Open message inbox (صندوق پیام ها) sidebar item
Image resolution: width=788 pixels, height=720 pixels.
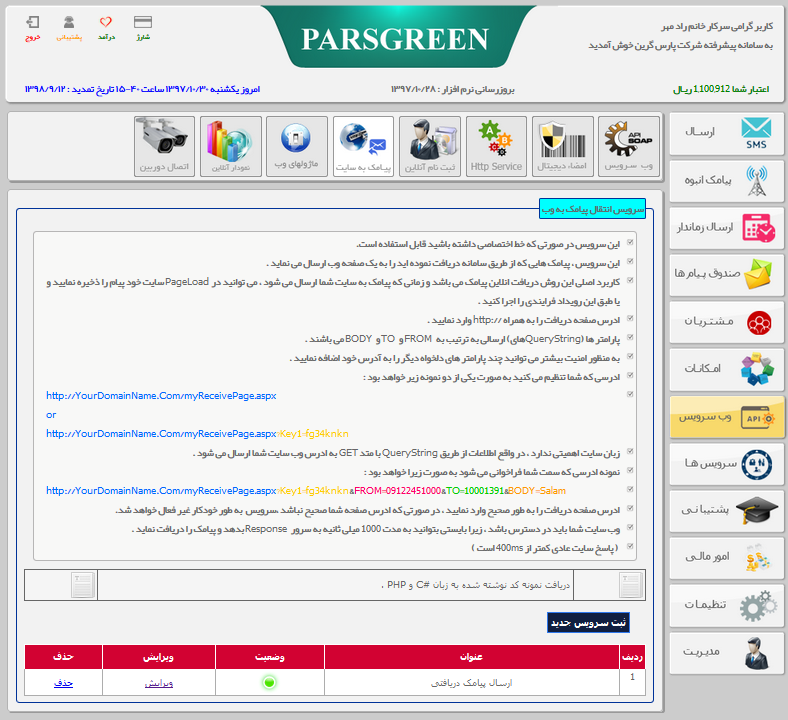727,275
